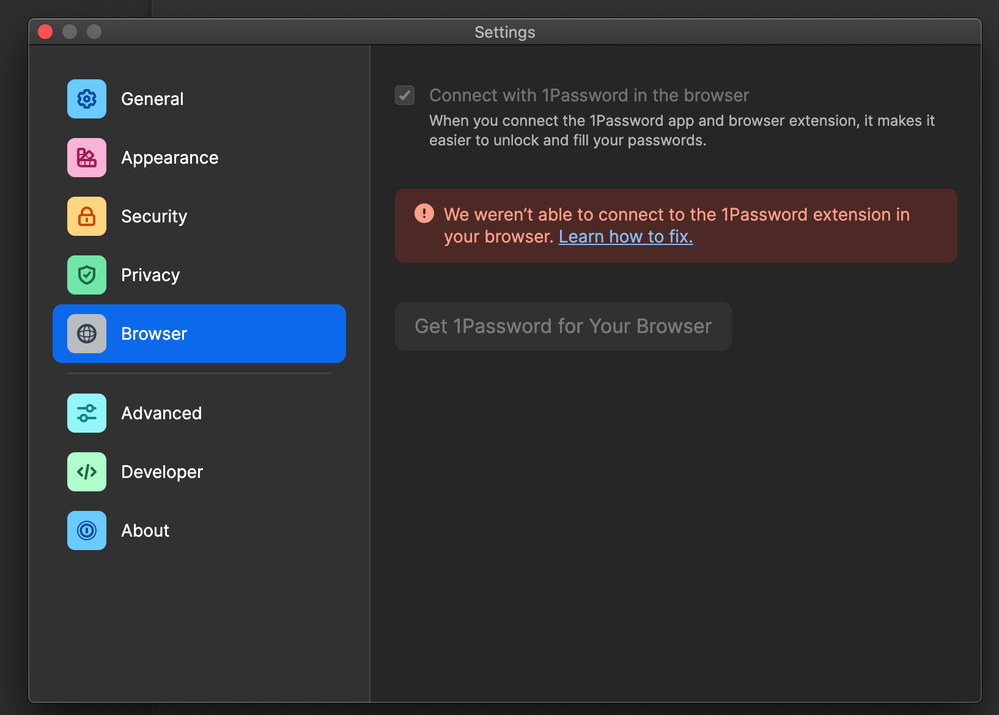Click the green Privacy shield icon
This screenshot has width=999, height=715.
coord(87,275)
